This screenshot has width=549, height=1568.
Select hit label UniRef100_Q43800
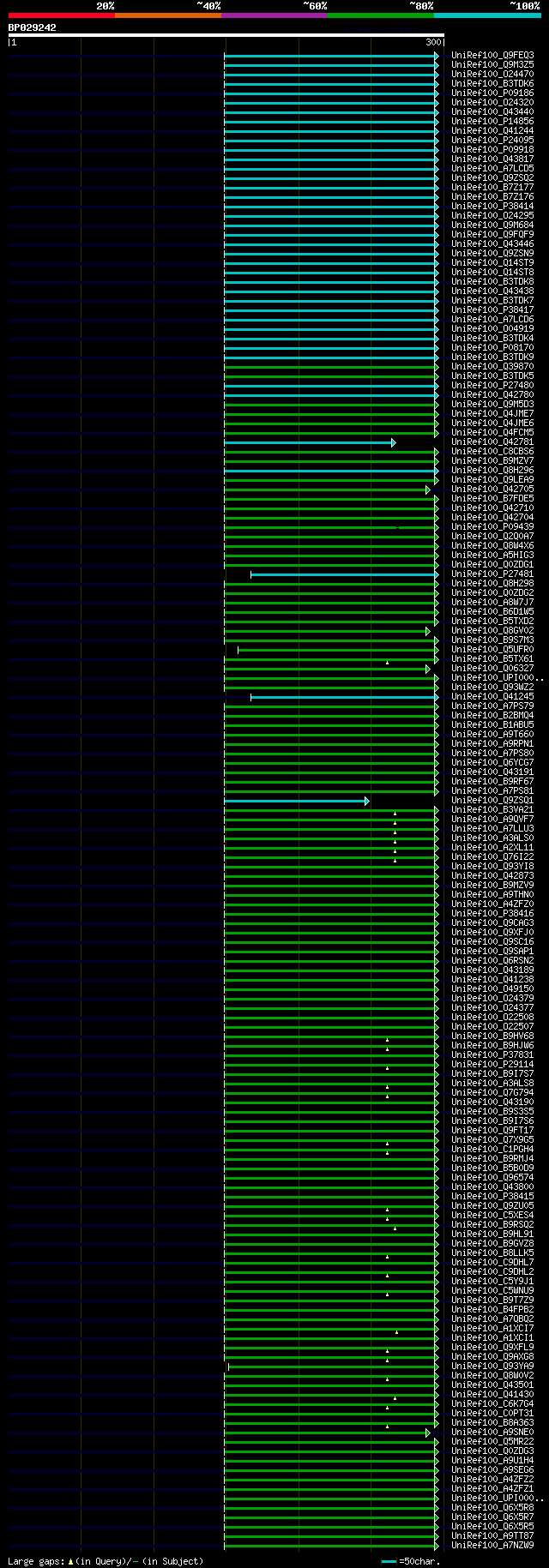(x=492, y=1187)
